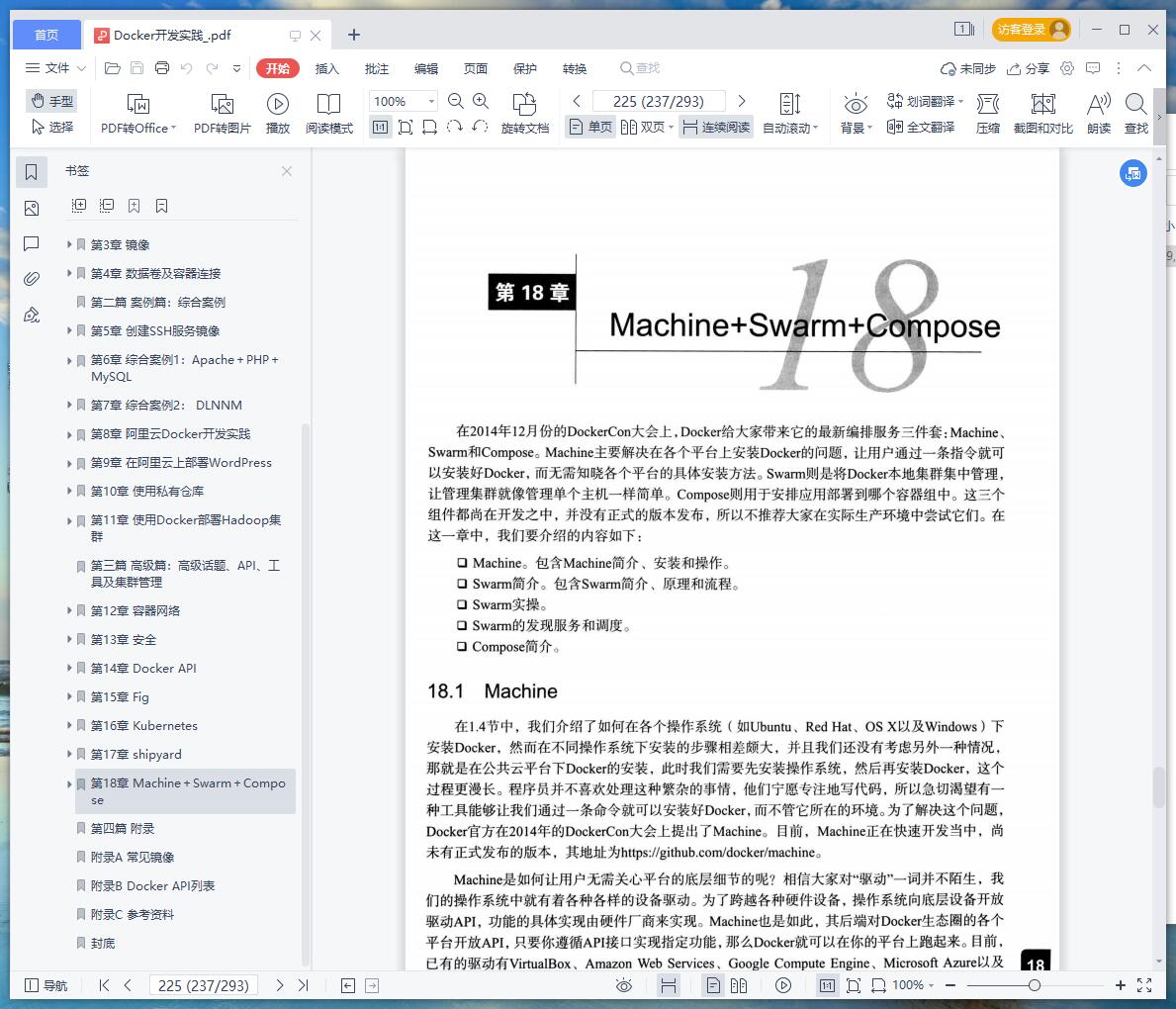Open the 转换 ribbon tab
The width and height of the screenshot is (1176, 1009).
(x=575, y=68)
